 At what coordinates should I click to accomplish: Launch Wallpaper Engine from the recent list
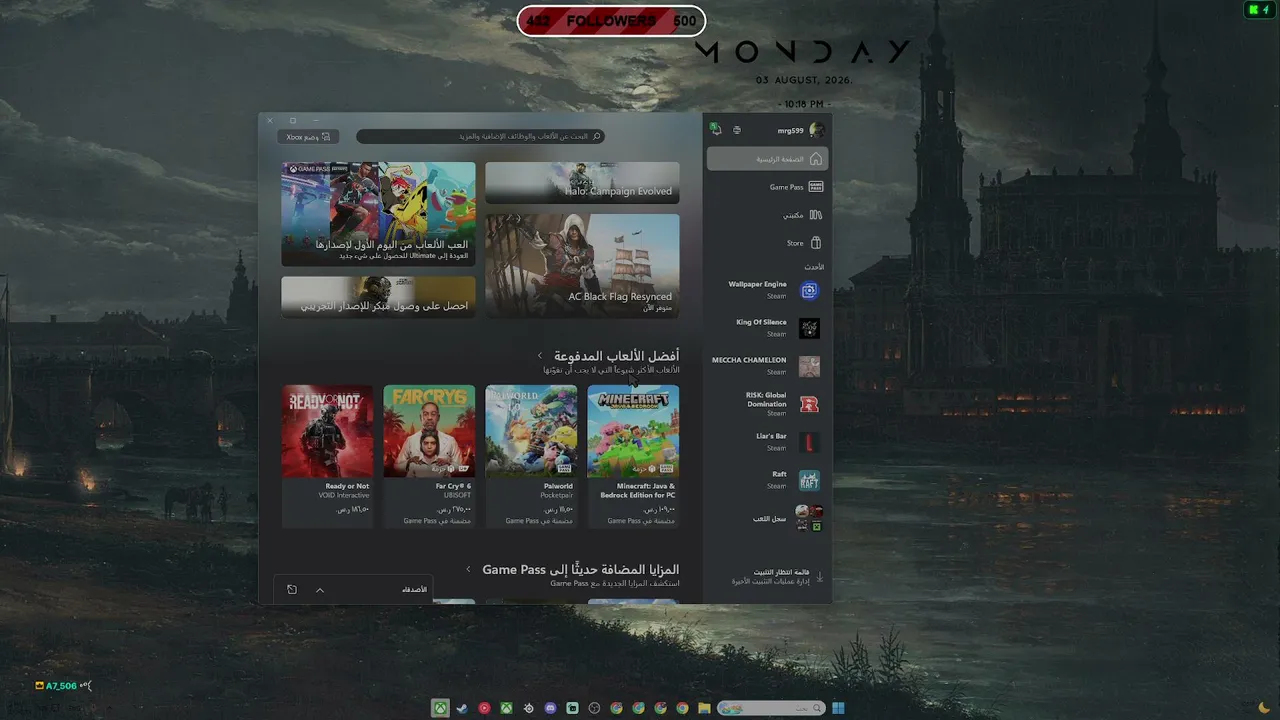[x=809, y=290]
